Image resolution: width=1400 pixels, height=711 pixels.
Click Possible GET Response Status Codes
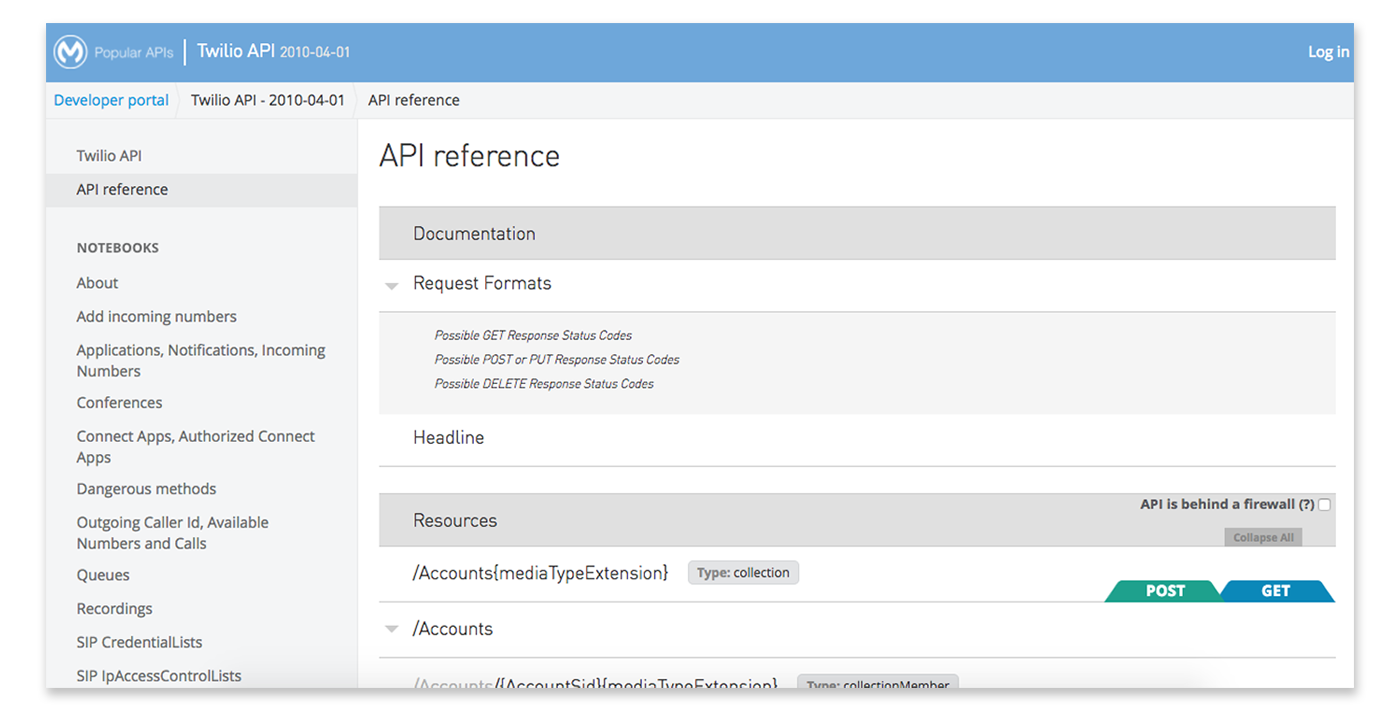pos(534,335)
